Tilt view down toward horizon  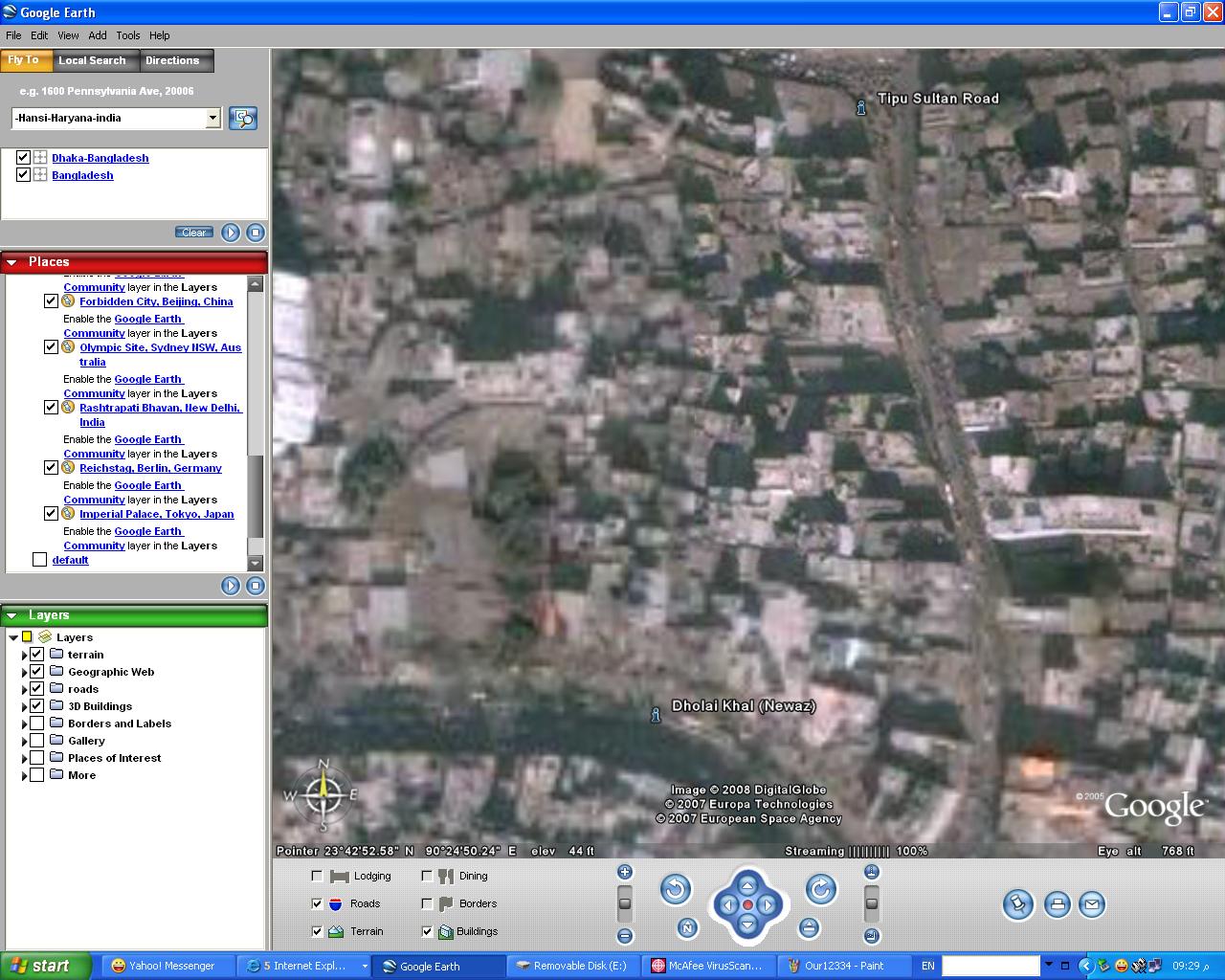point(871,936)
